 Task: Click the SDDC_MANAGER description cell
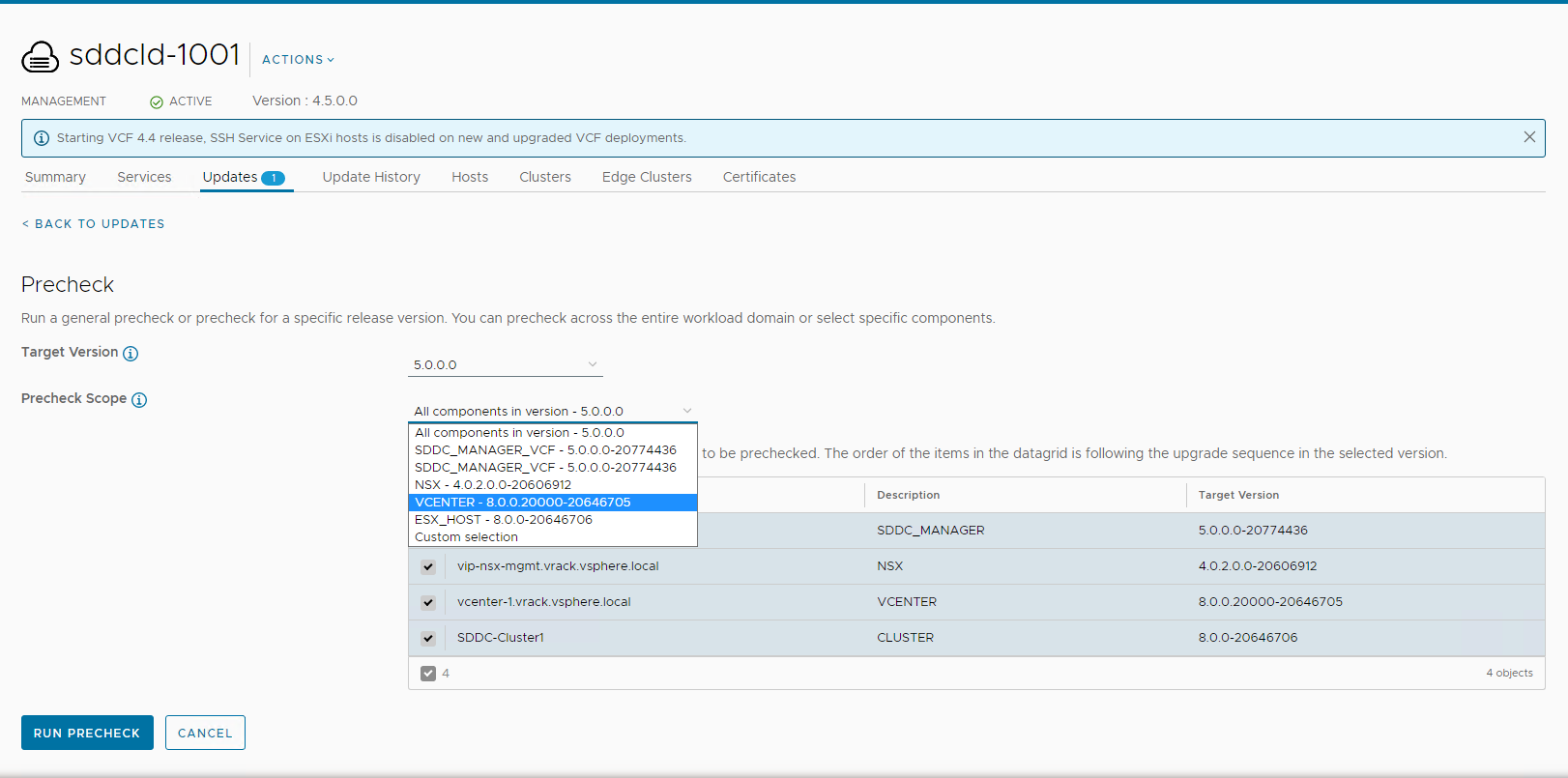(931, 531)
